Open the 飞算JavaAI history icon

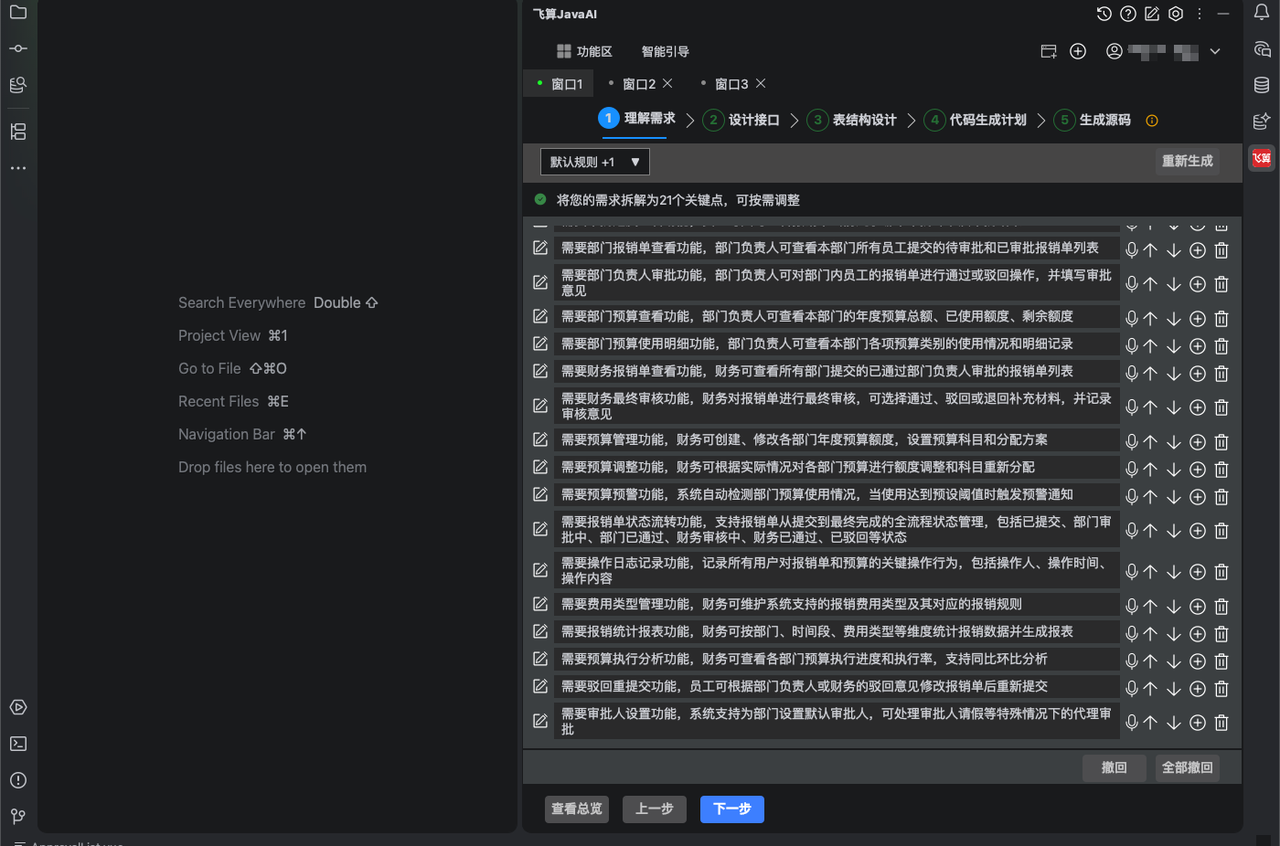point(1104,14)
